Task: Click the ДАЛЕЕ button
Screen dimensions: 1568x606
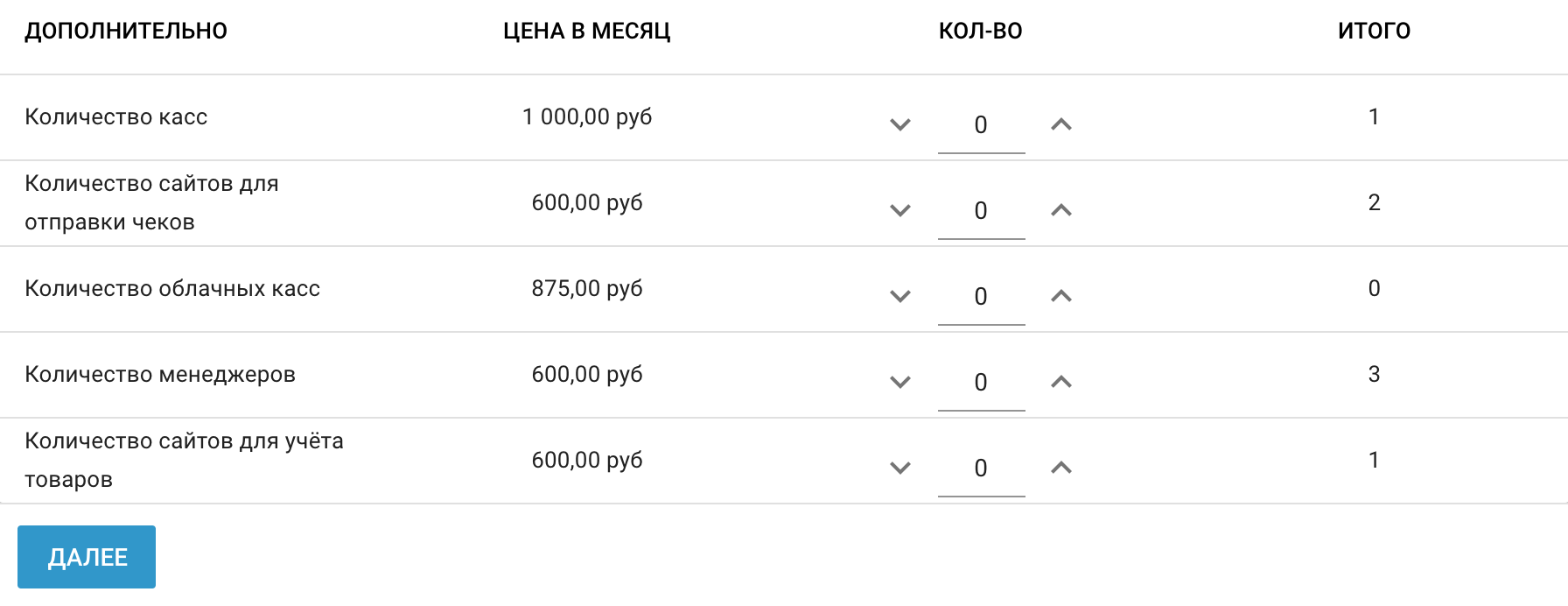Action: tap(87, 557)
